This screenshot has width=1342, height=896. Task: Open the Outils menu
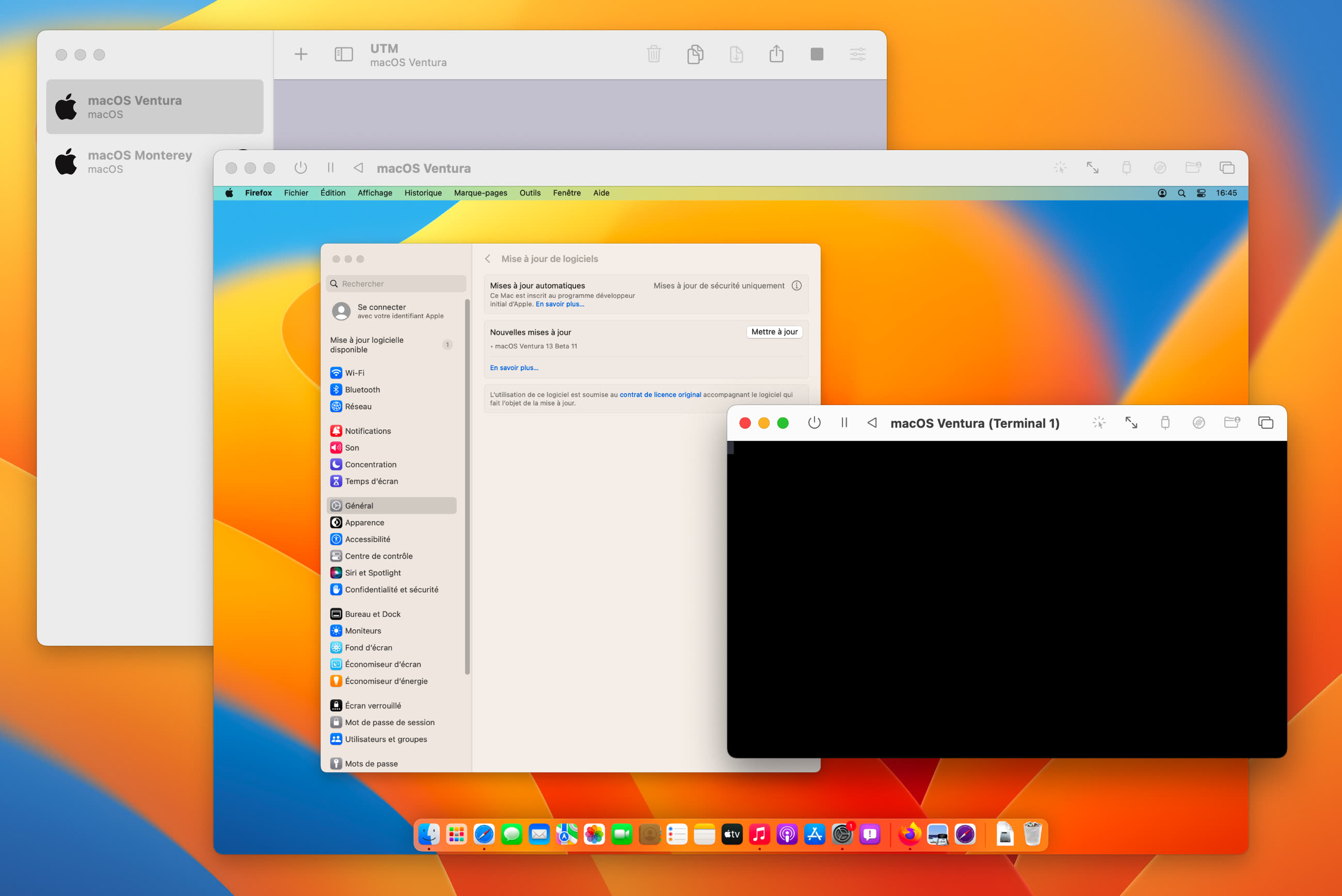pos(530,193)
